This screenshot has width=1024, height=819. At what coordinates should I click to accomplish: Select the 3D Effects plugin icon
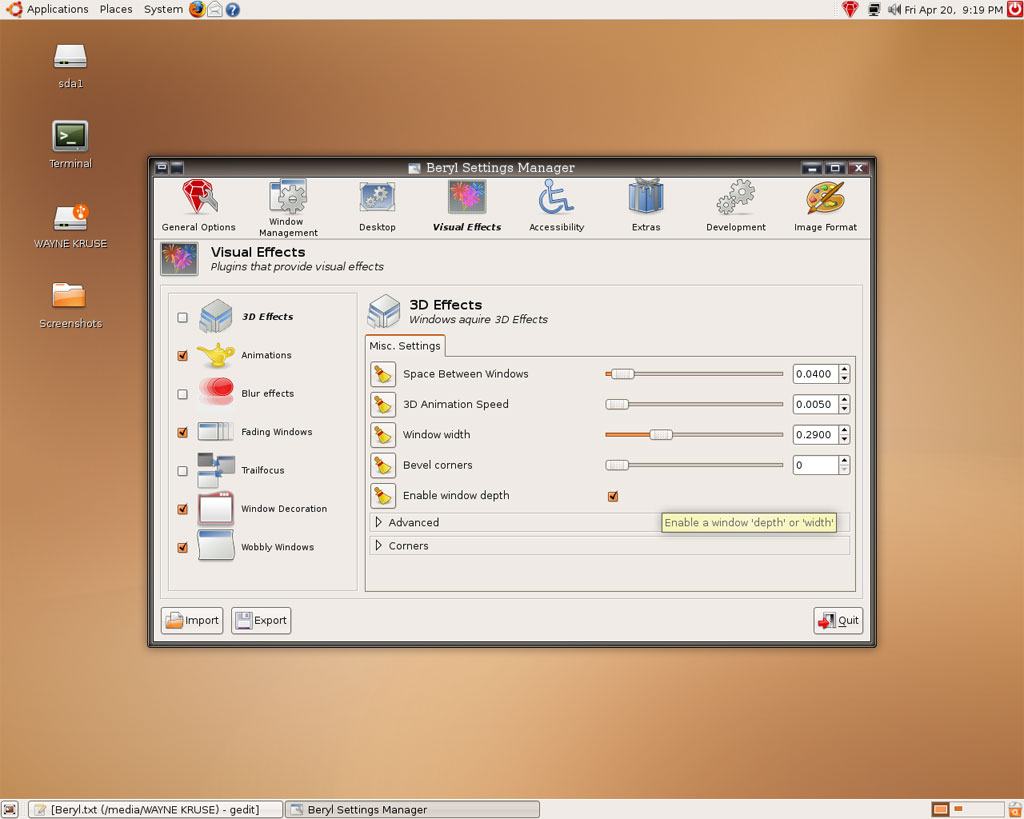click(x=216, y=317)
